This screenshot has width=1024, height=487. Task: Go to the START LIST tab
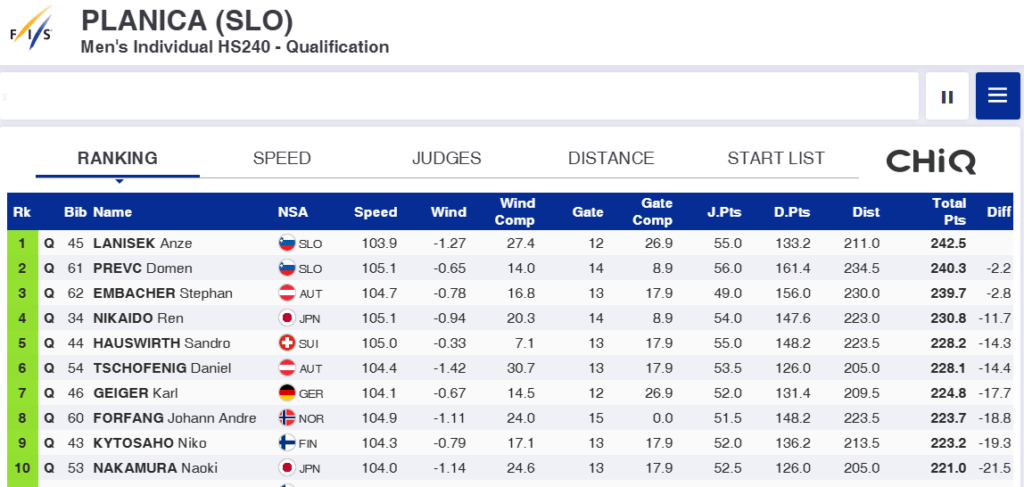tap(776, 159)
